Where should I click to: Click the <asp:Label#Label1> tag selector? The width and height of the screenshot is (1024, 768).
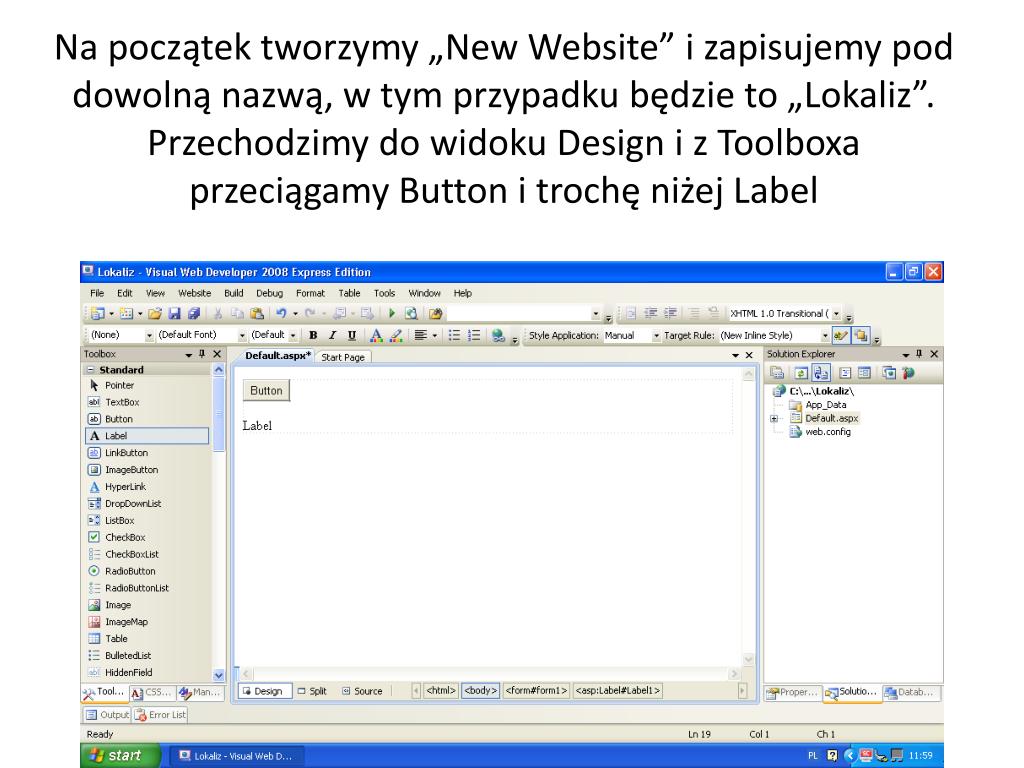pyautogui.click(x=618, y=690)
